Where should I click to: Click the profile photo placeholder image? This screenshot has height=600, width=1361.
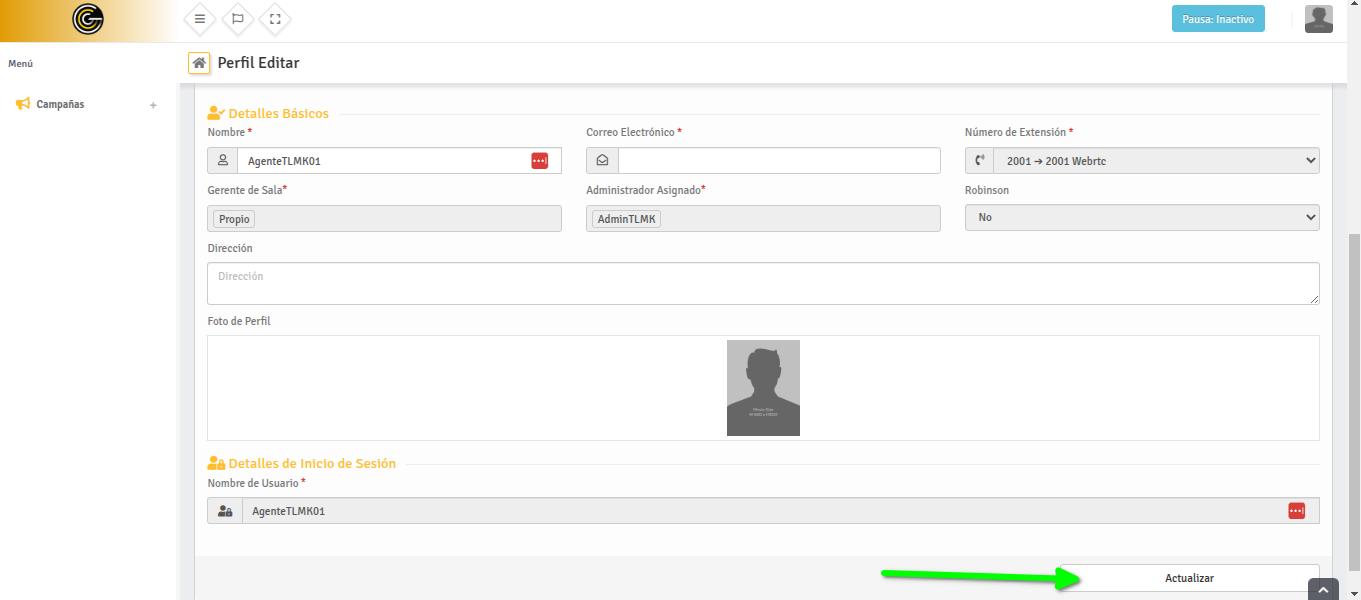[x=763, y=388]
